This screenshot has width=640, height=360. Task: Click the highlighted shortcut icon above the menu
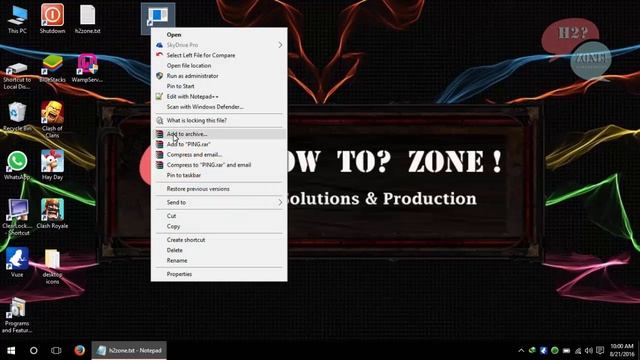click(158, 16)
